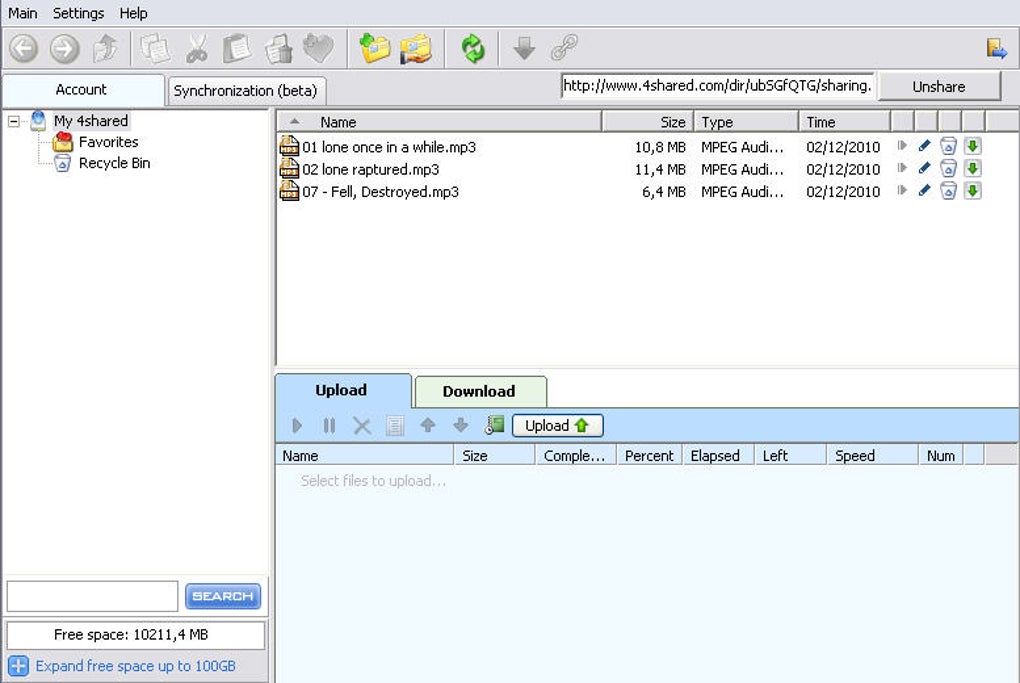Screen dimensions: 1020x683
Task: Open Recycle Bin in tree
Action: click(x=114, y=163)
